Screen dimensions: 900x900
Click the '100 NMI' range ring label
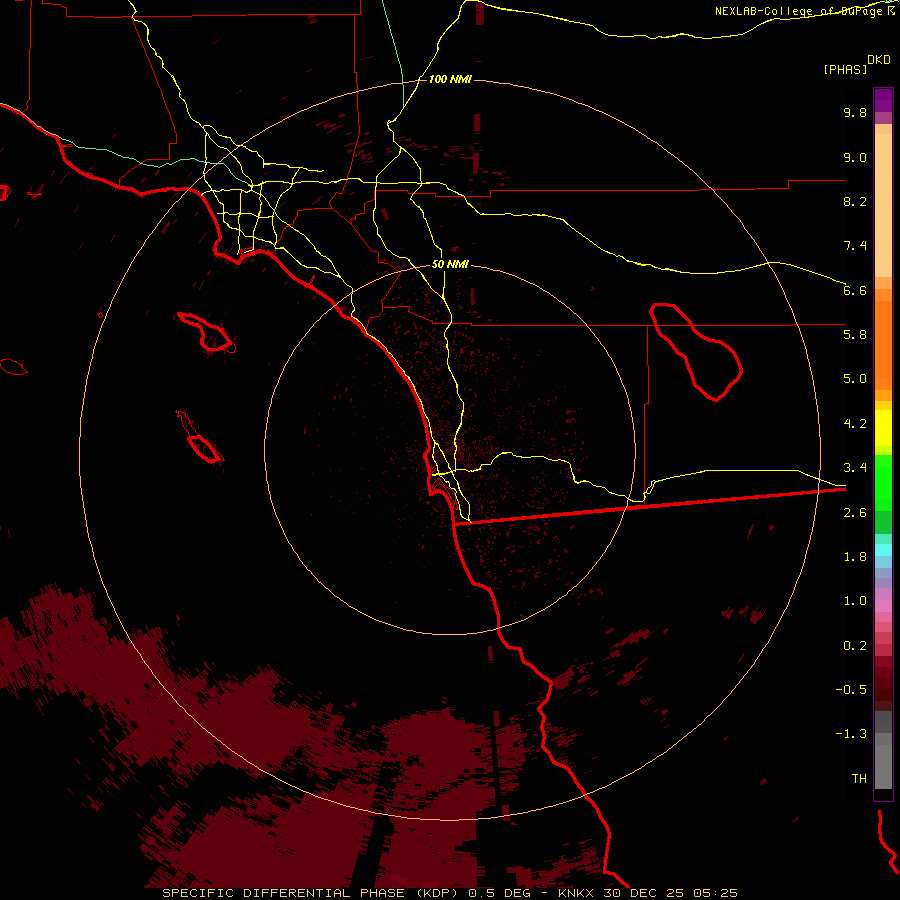point(450,79)
